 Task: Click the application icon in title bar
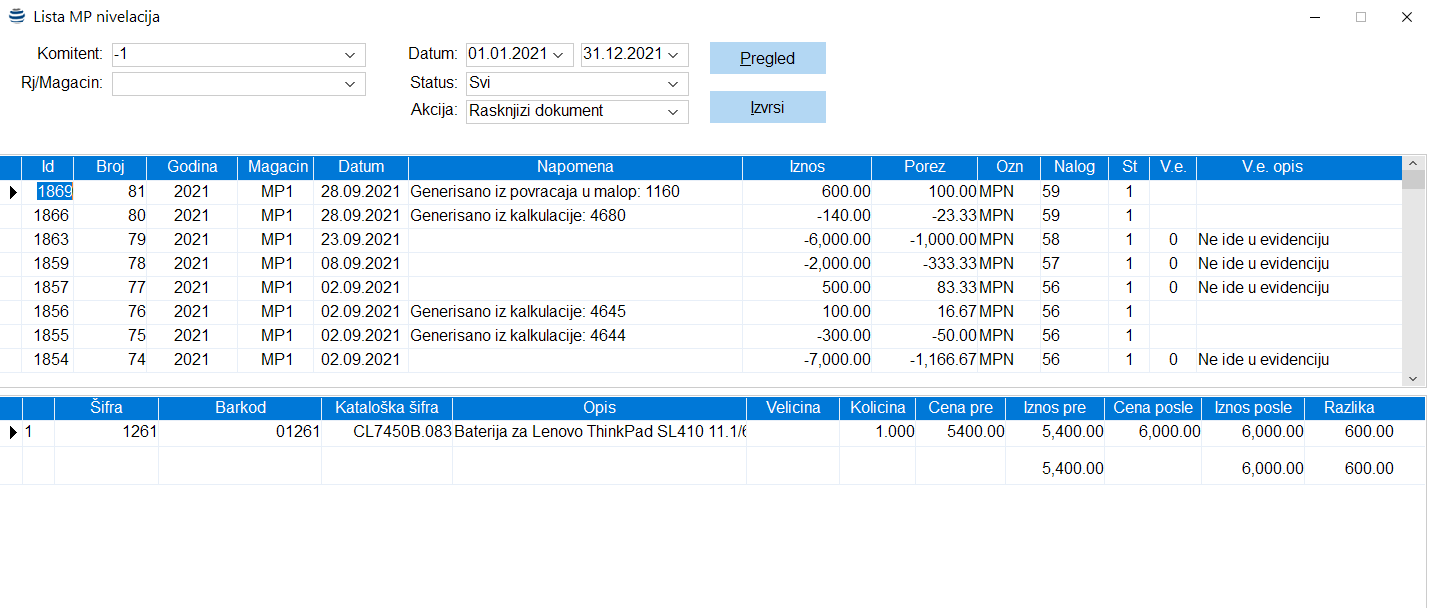[x=17, y=17]
